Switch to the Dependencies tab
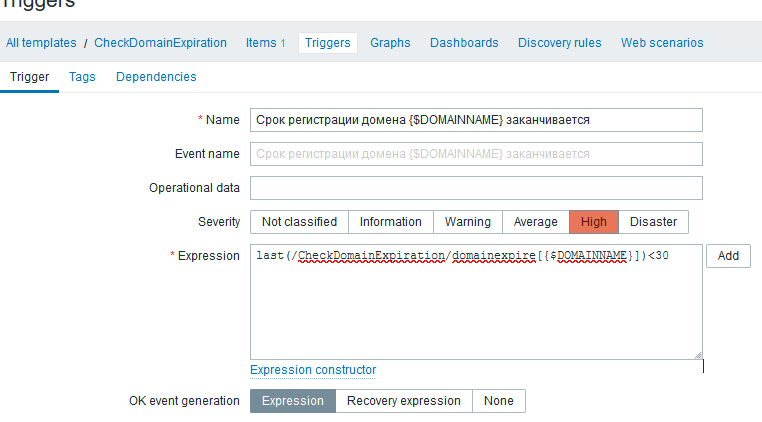 [156, 77]
